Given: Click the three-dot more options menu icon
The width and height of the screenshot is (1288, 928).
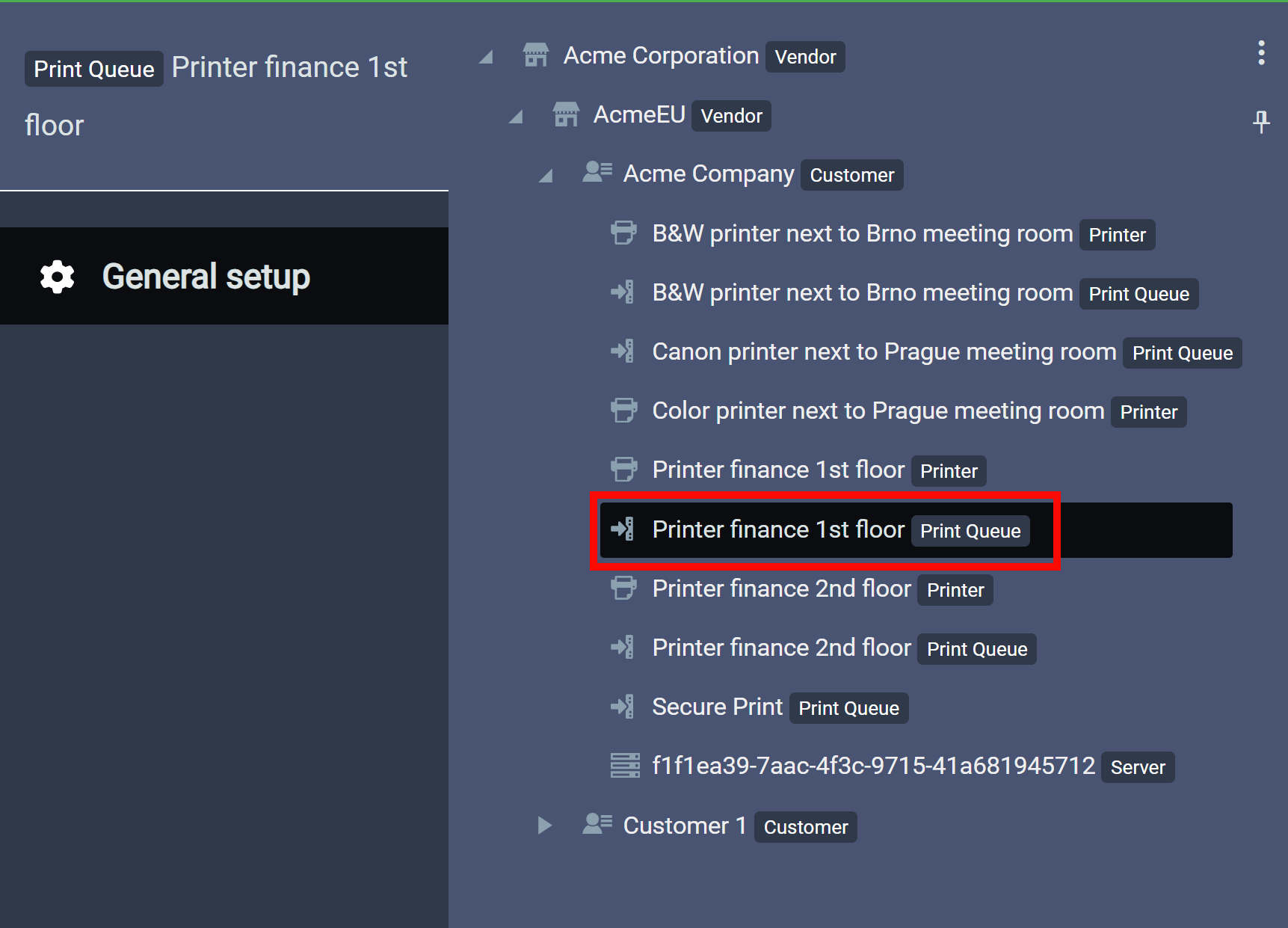Looking at the screenshot, I should pyautogui.click(x=1261, y=53).
